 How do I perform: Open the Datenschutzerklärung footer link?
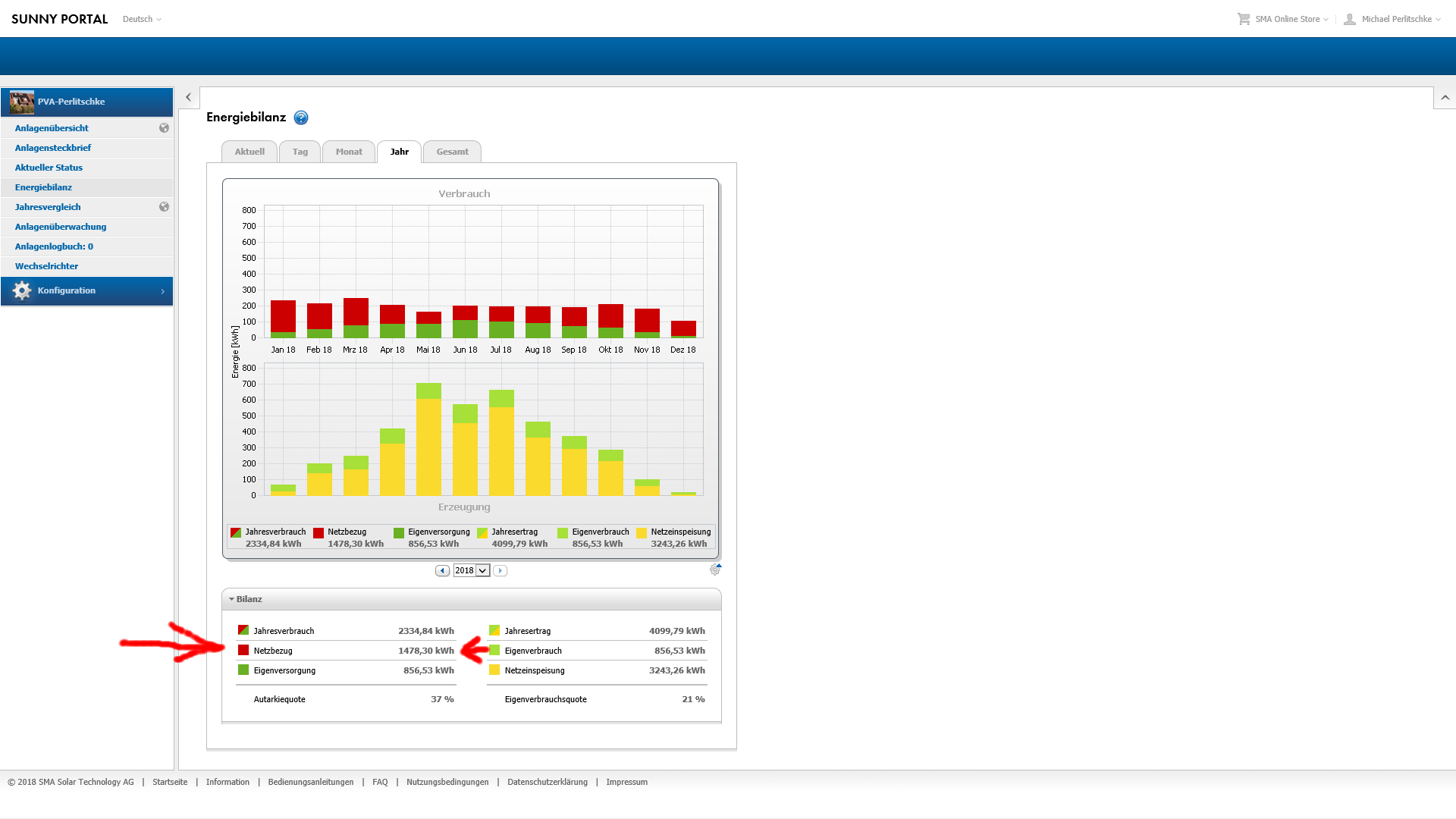click(x=547, y=782)
